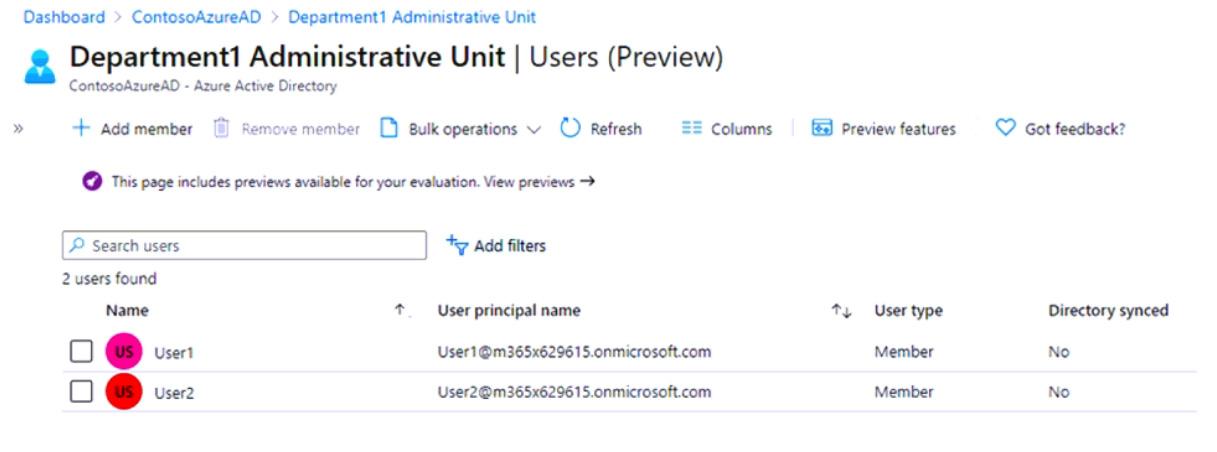1217x452 pixels.
Task: Go to Dashboard breadcrumb
Action: pos(64,17)
